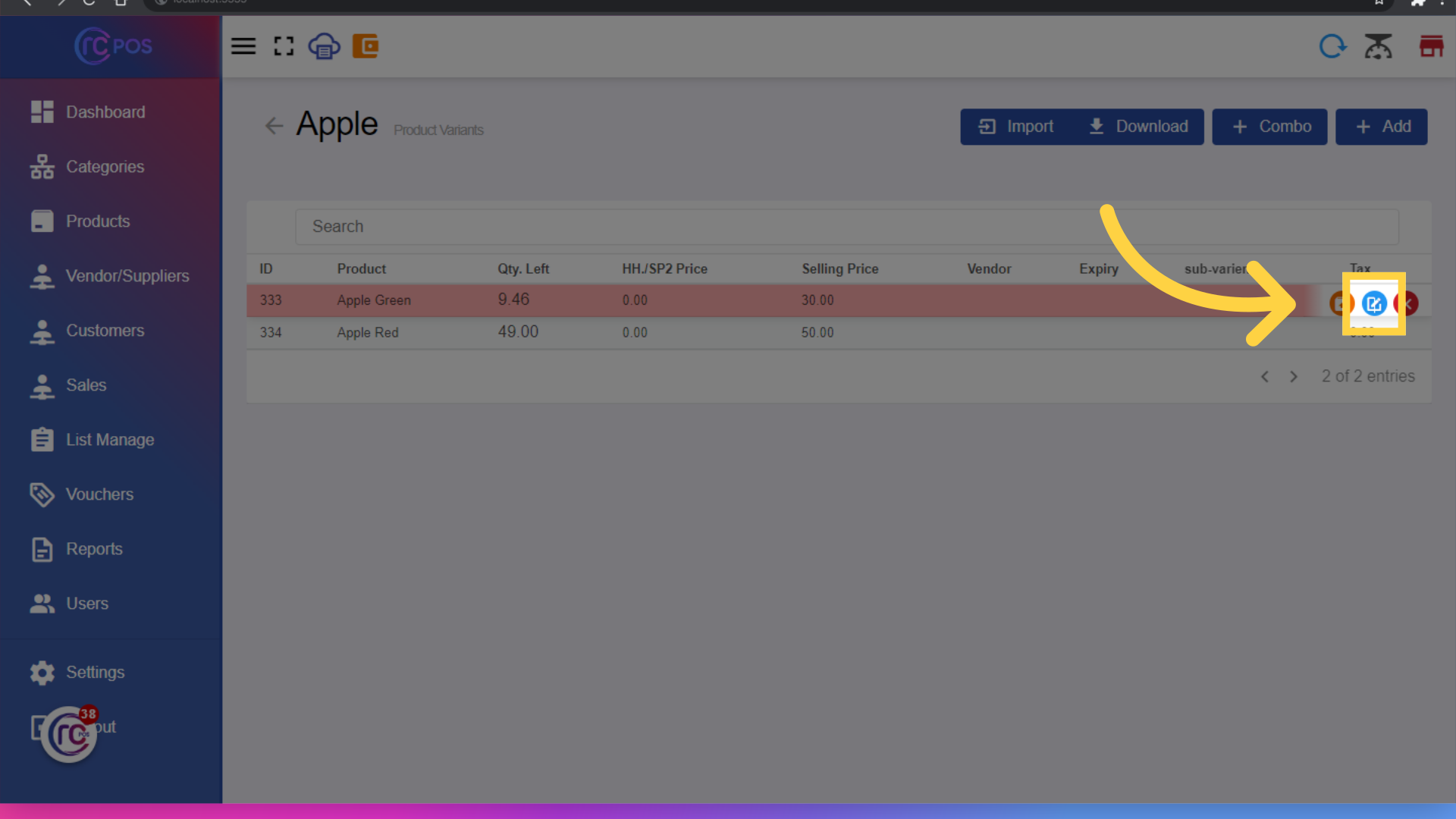Go to next page of entries

(1294, 377)
